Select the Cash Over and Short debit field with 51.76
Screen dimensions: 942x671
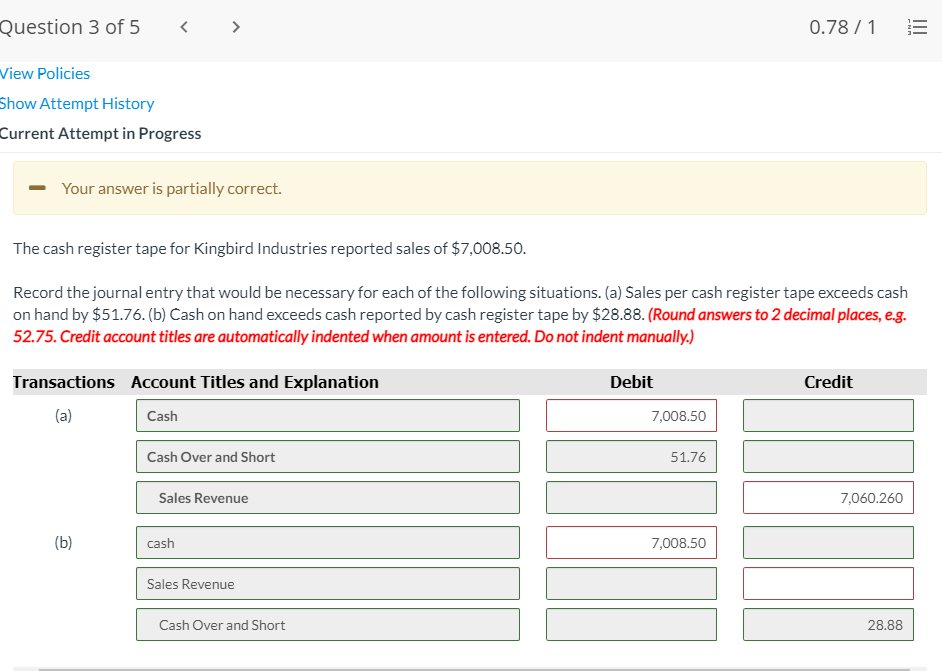[631, 456]
